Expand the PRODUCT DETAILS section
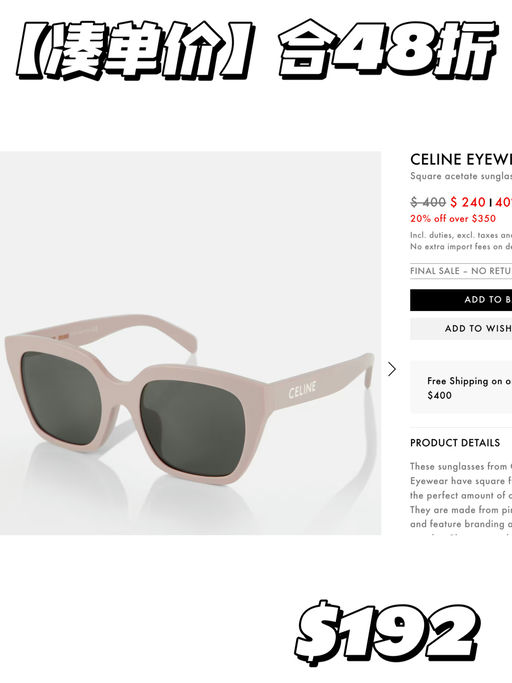Viewport: 512px width, 683px height. click(x=454, y=443)
